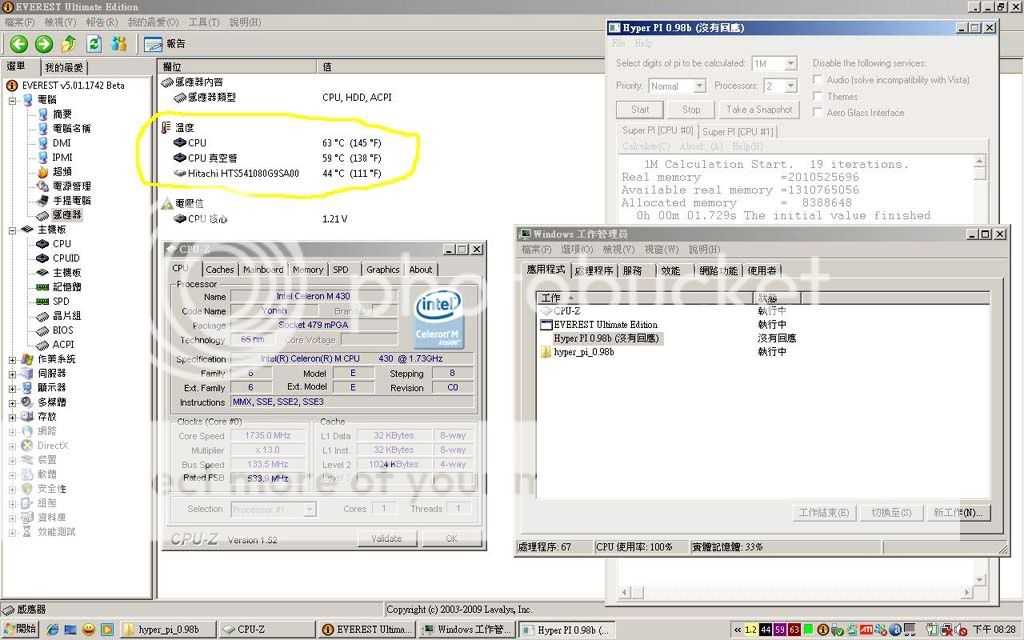Go back with the green left arrow
Screen dimensions: 1024x640
(19, 44)
